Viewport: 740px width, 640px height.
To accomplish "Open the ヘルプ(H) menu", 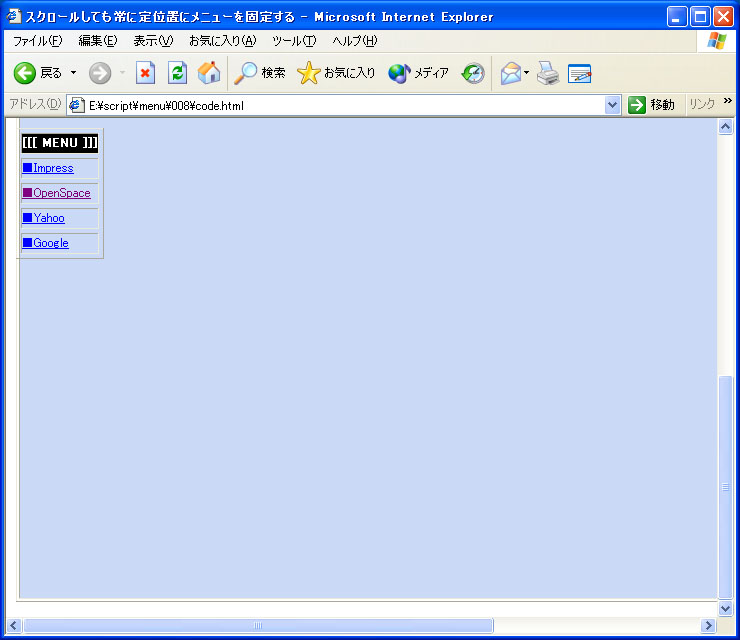I will coord(355,41).
